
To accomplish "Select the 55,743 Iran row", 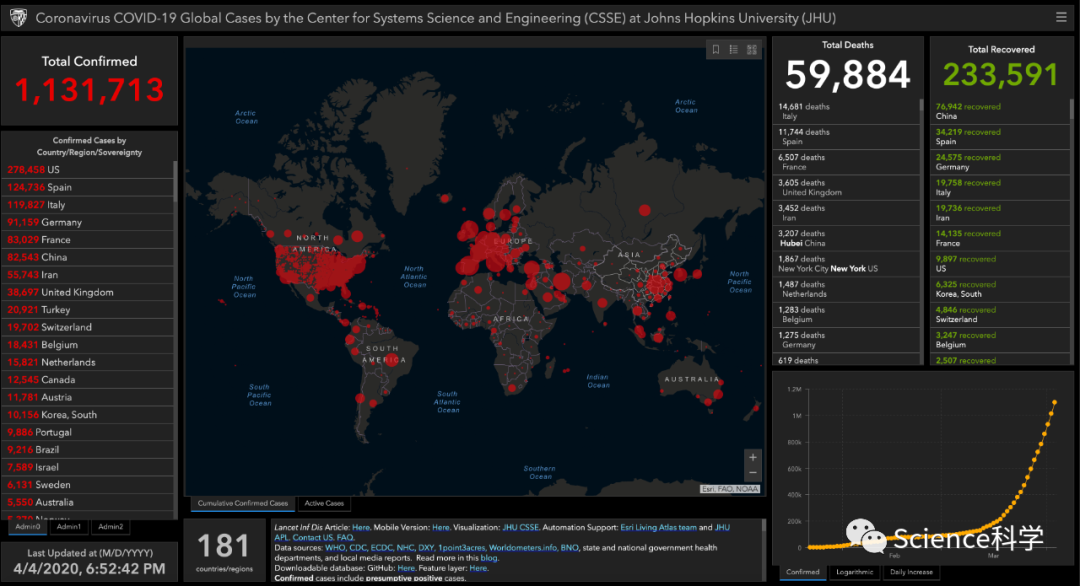I will pyautogui.click(x=87, y=275).
